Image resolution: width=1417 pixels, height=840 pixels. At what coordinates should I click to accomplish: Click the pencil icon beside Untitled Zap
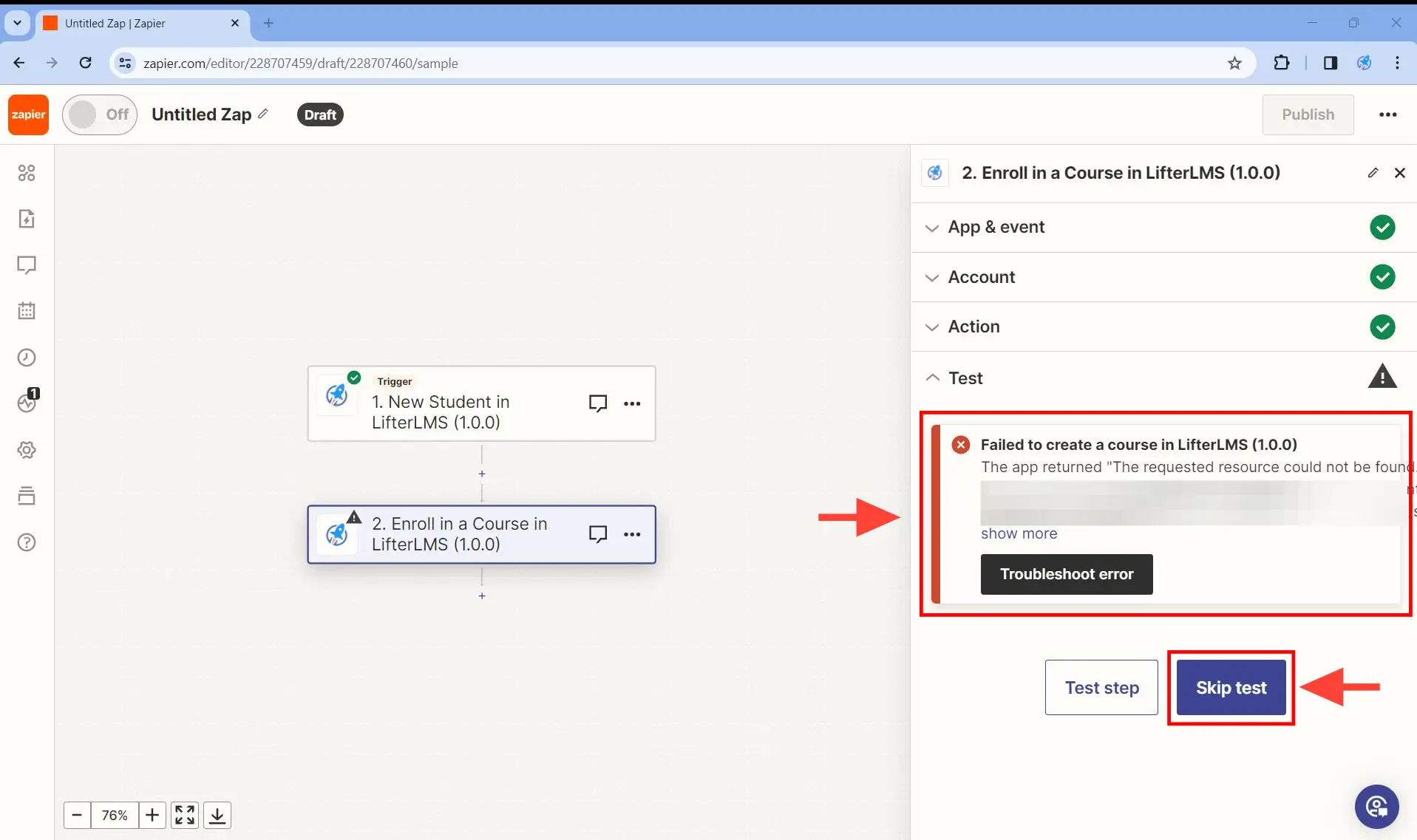point(264,114)
